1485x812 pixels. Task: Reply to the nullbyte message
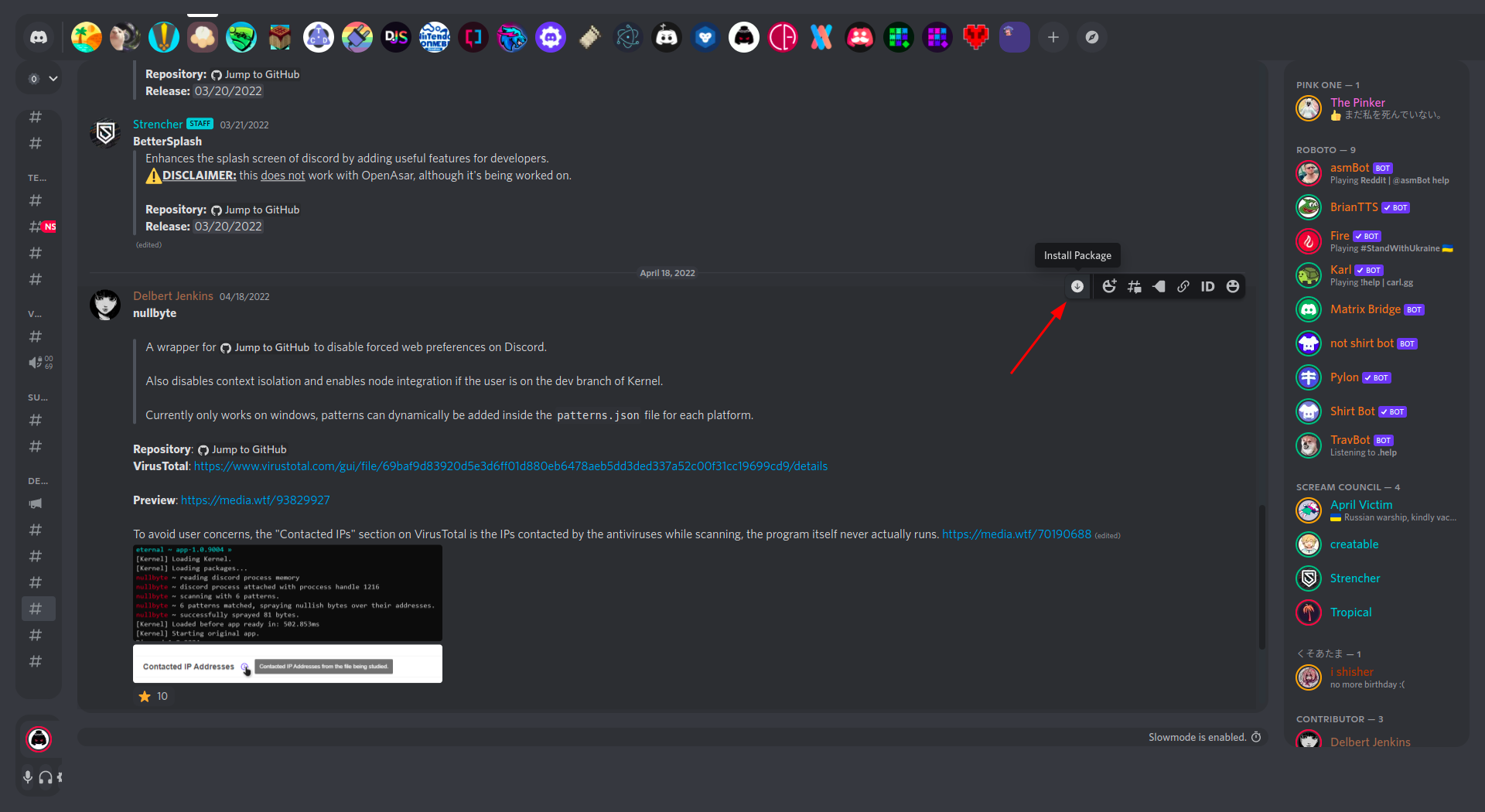tap(1159, 286)
